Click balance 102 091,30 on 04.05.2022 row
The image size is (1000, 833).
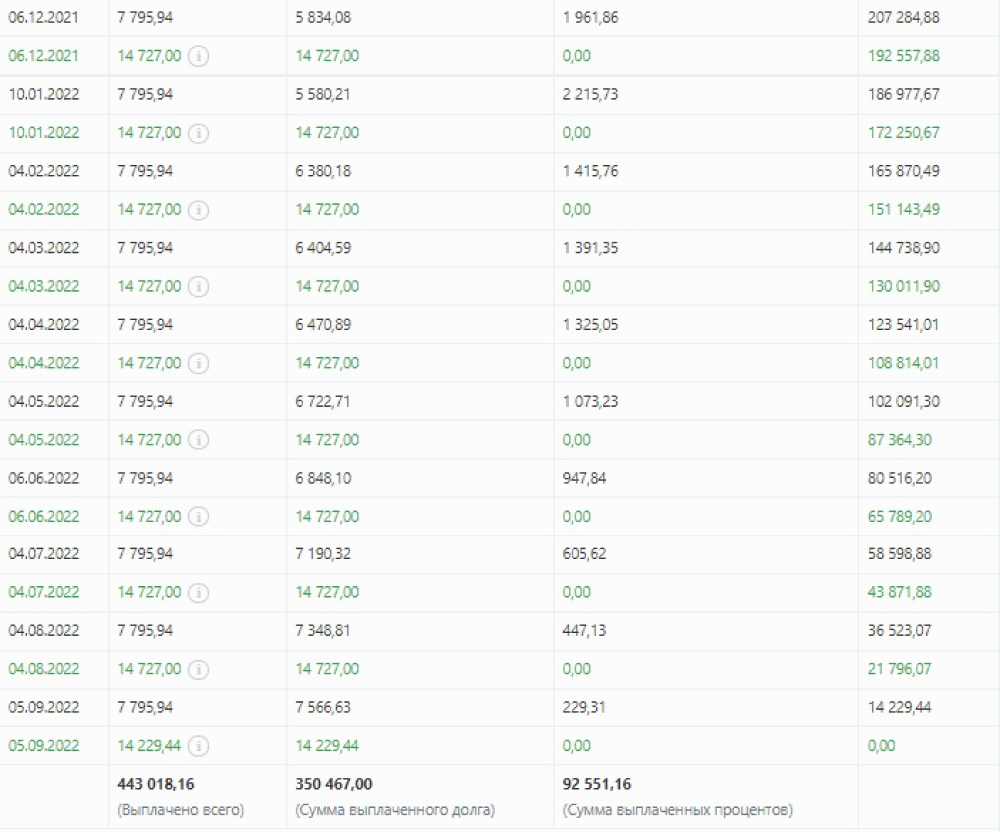click(904, 401)
